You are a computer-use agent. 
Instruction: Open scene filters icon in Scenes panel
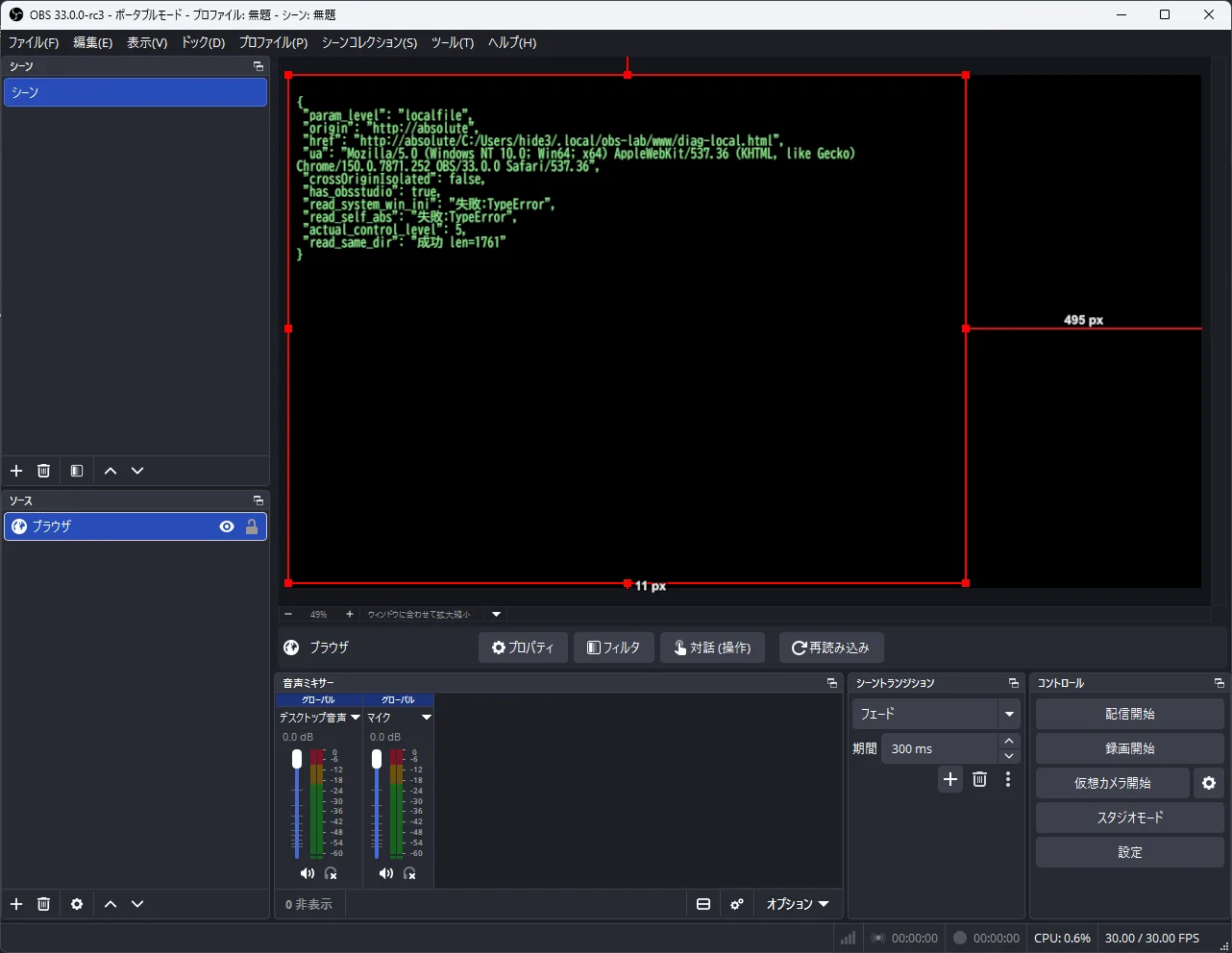[77, 471]
